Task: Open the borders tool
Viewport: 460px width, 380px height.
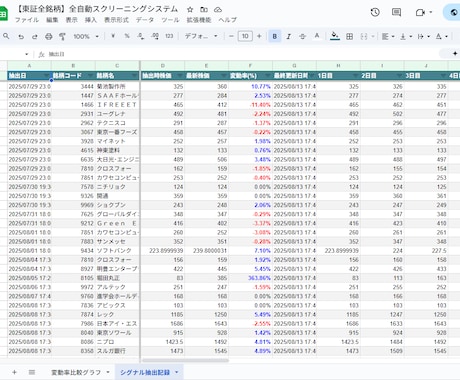Action: [349, 36]
